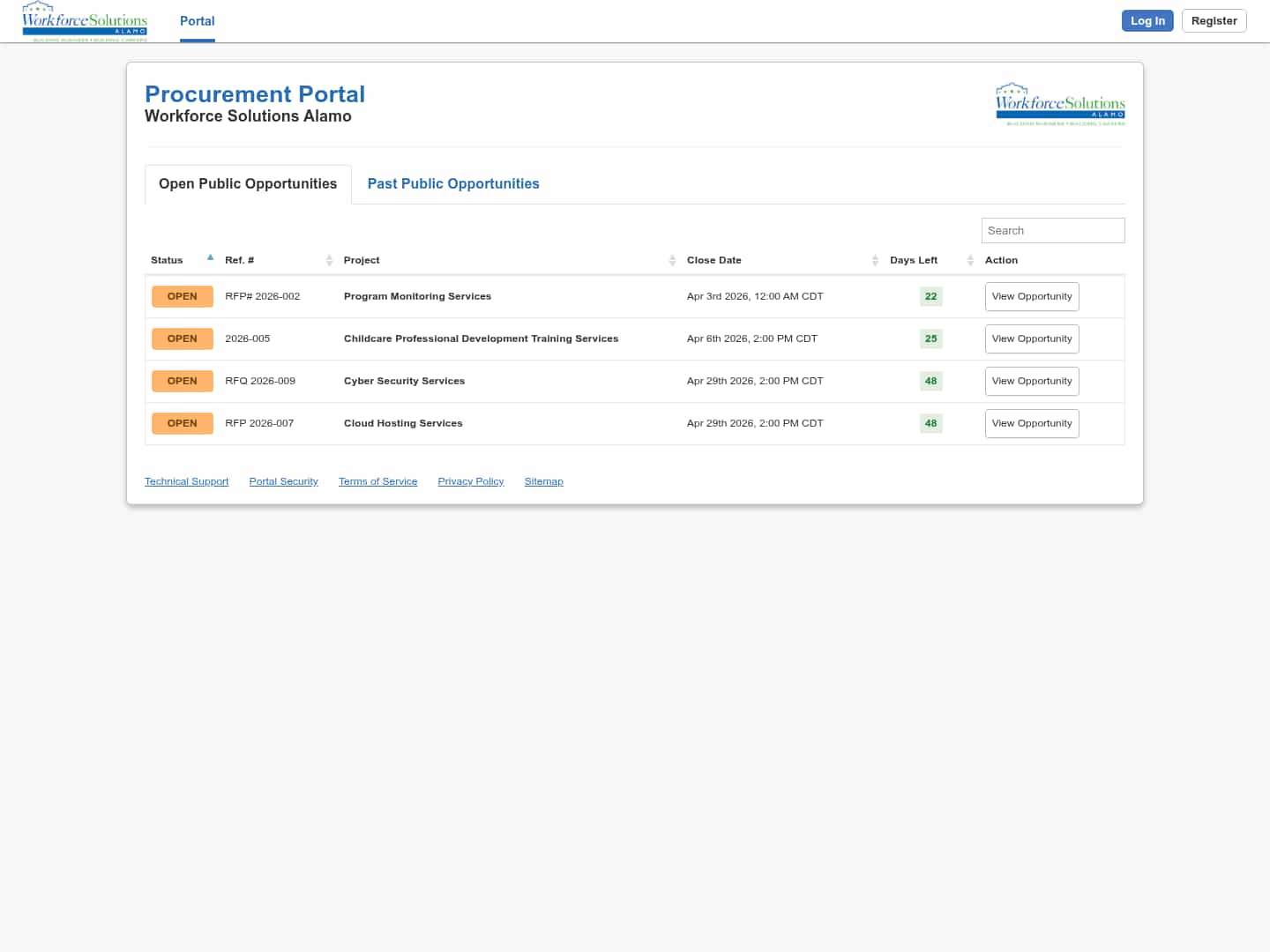Open the Portal navigation item
The width and height of the screenshot is (1270, 952).
(x=198, y=21)
